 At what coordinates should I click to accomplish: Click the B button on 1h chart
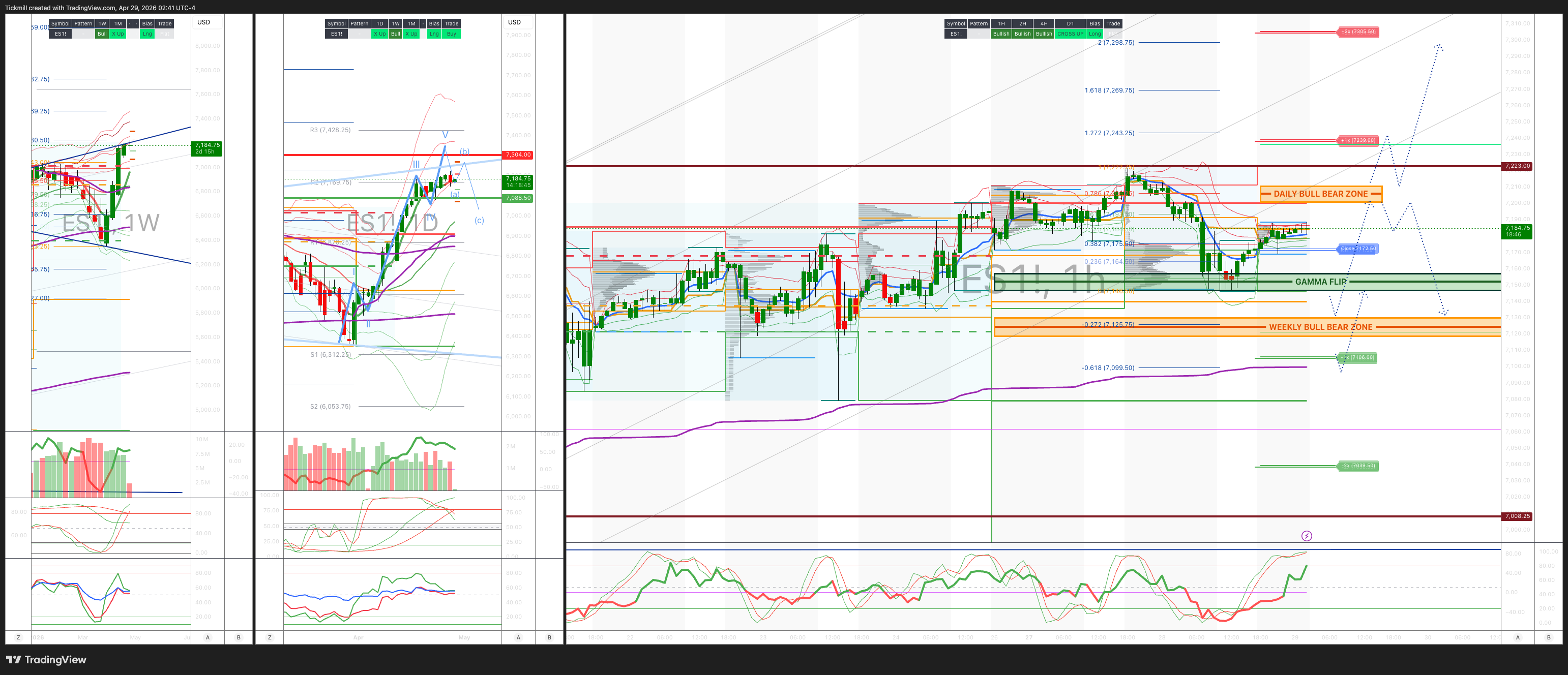[1549, 637]
